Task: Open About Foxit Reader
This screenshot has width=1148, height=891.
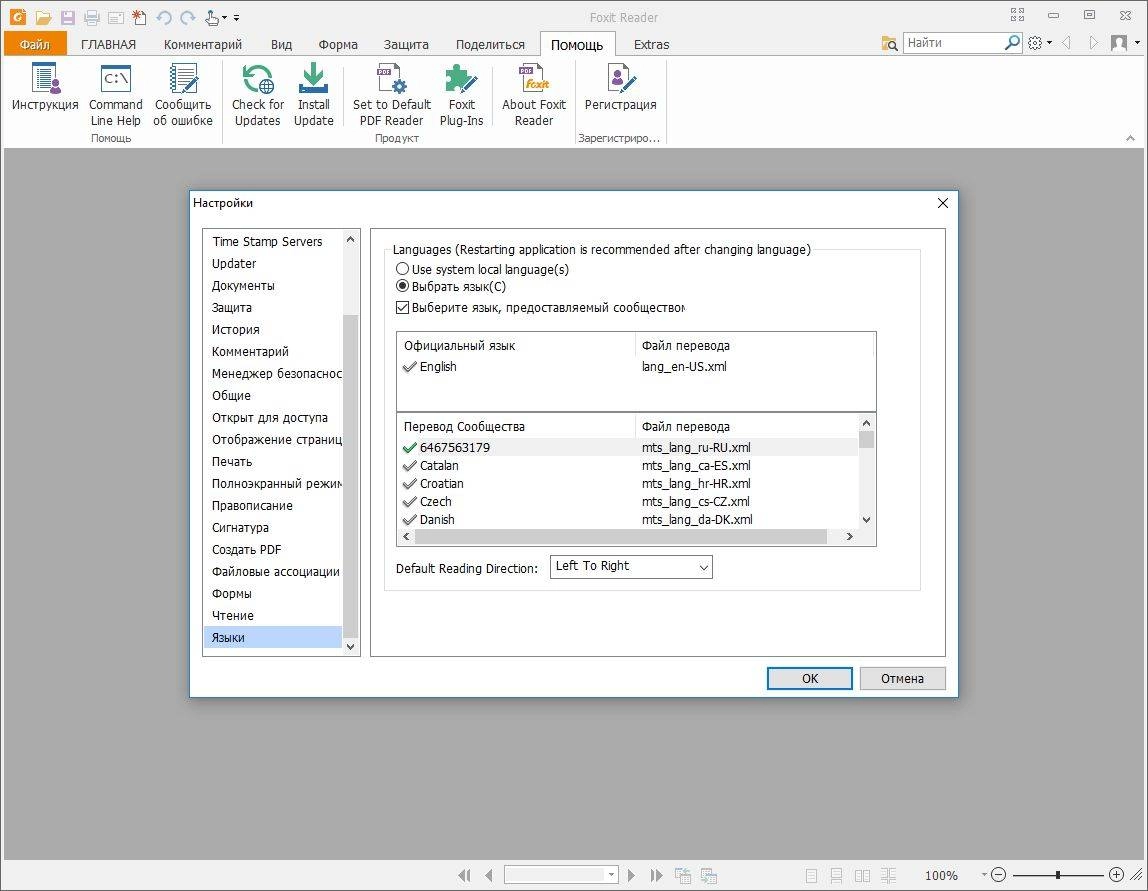Action: [534, 94]
